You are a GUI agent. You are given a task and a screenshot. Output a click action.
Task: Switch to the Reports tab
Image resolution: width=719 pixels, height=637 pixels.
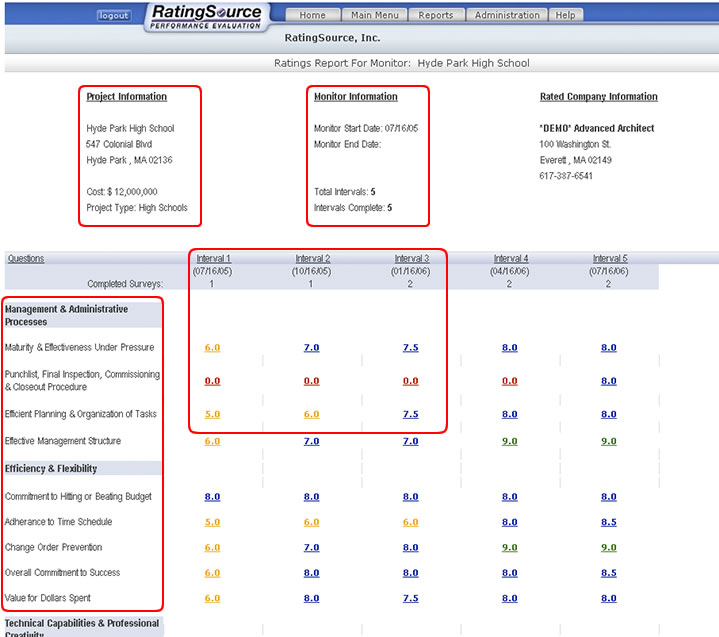click(x=435, y=15)
